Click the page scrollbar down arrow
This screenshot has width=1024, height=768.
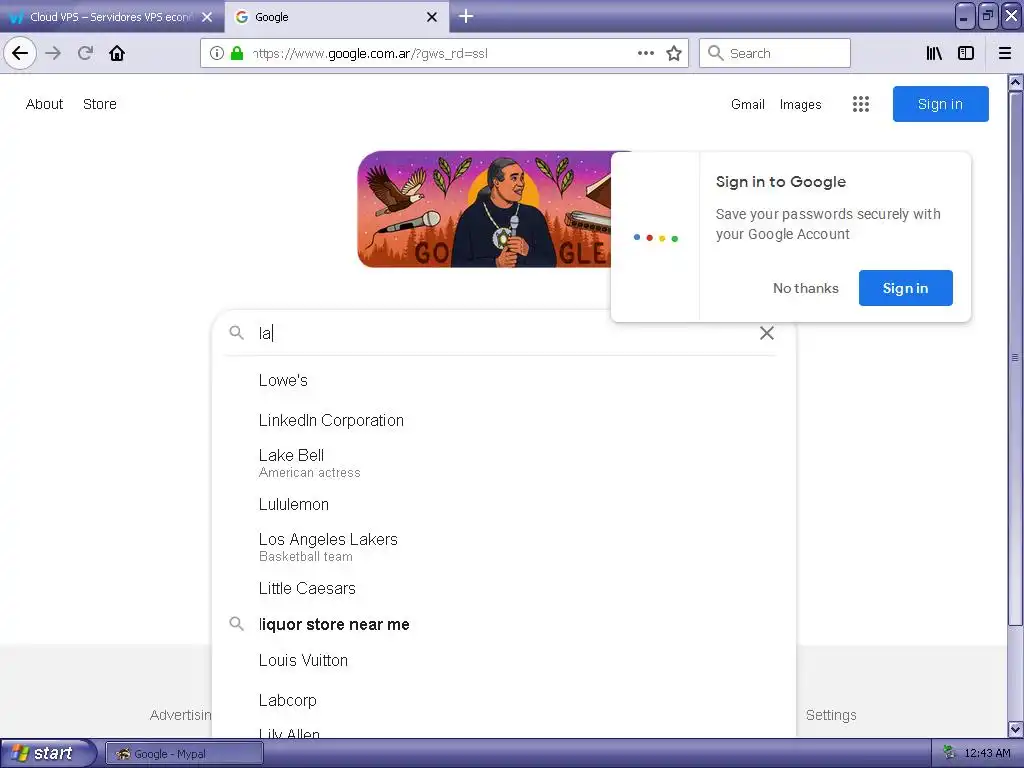pyautogui.click(x=1016, y=729)
